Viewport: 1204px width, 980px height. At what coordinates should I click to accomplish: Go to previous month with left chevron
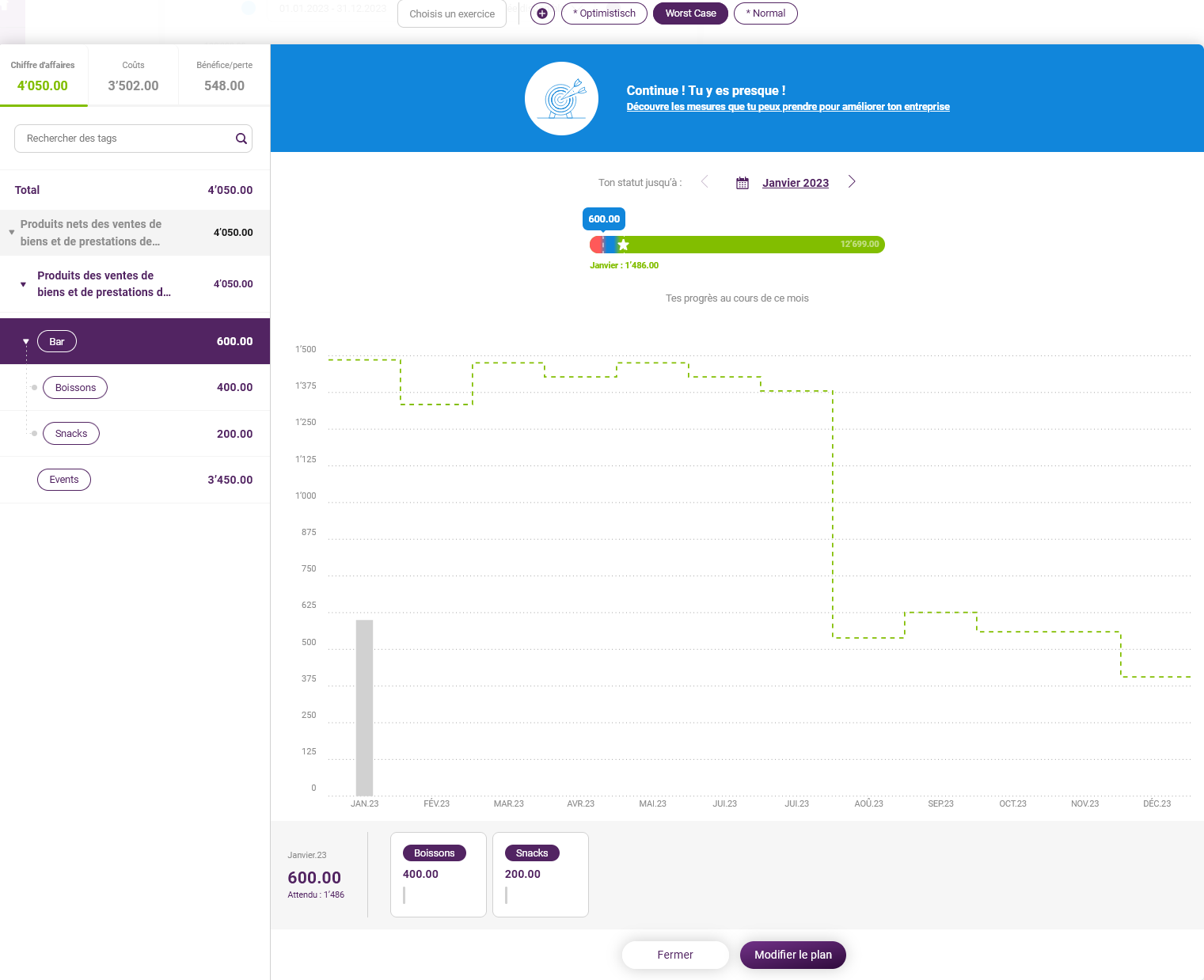pos(705,182)
